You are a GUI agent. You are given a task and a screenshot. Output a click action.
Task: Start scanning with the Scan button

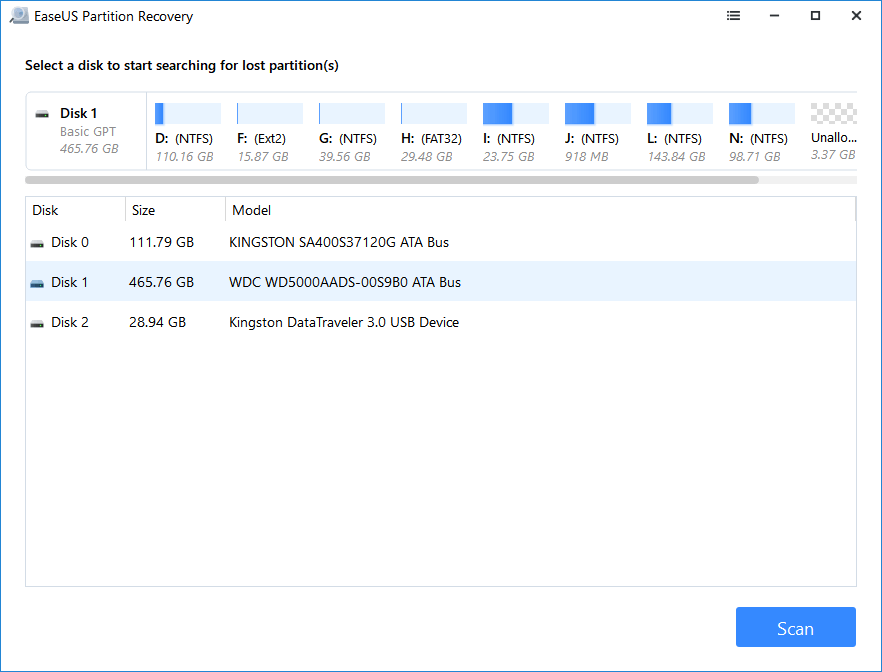(x=795, y=627)
